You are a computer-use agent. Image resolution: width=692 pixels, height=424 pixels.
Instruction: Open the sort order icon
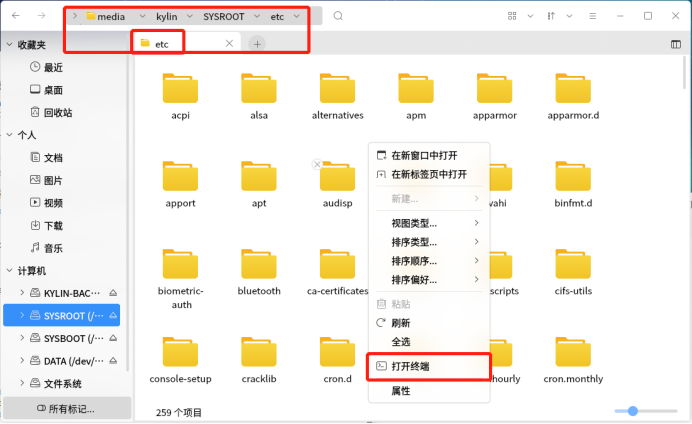551,16
